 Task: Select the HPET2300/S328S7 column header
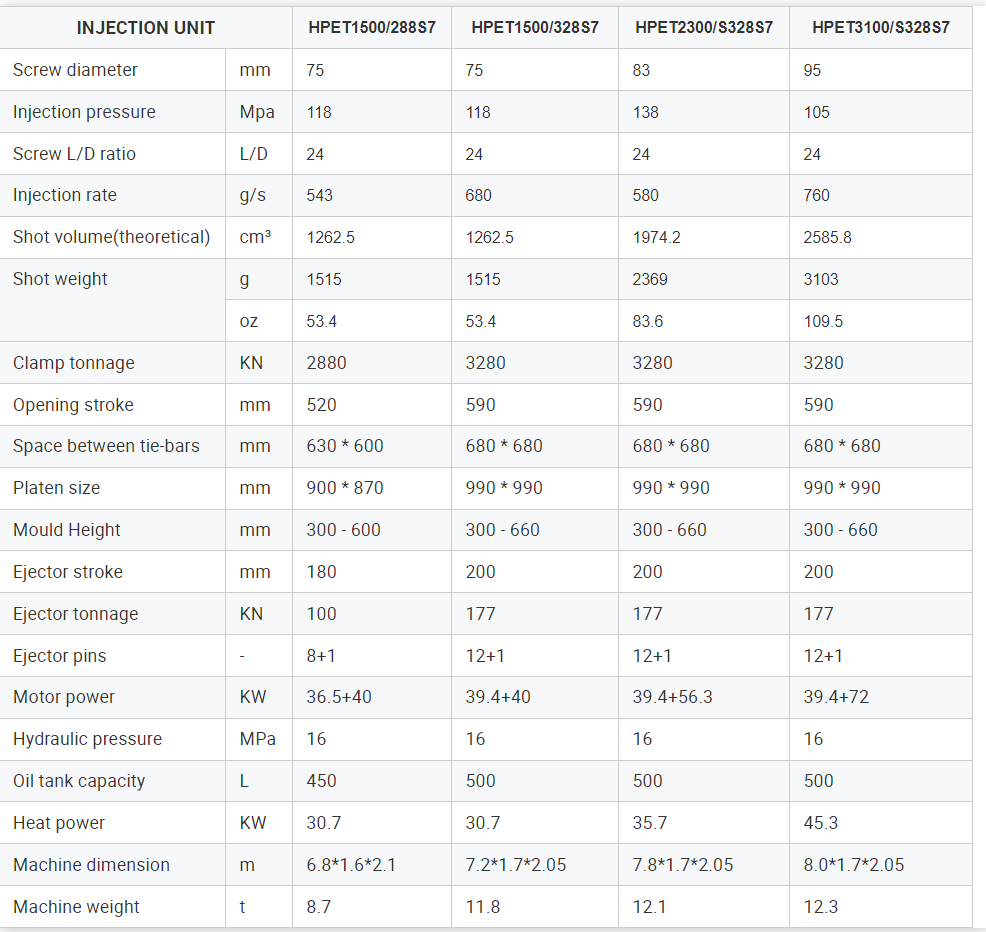pos(704,28)
